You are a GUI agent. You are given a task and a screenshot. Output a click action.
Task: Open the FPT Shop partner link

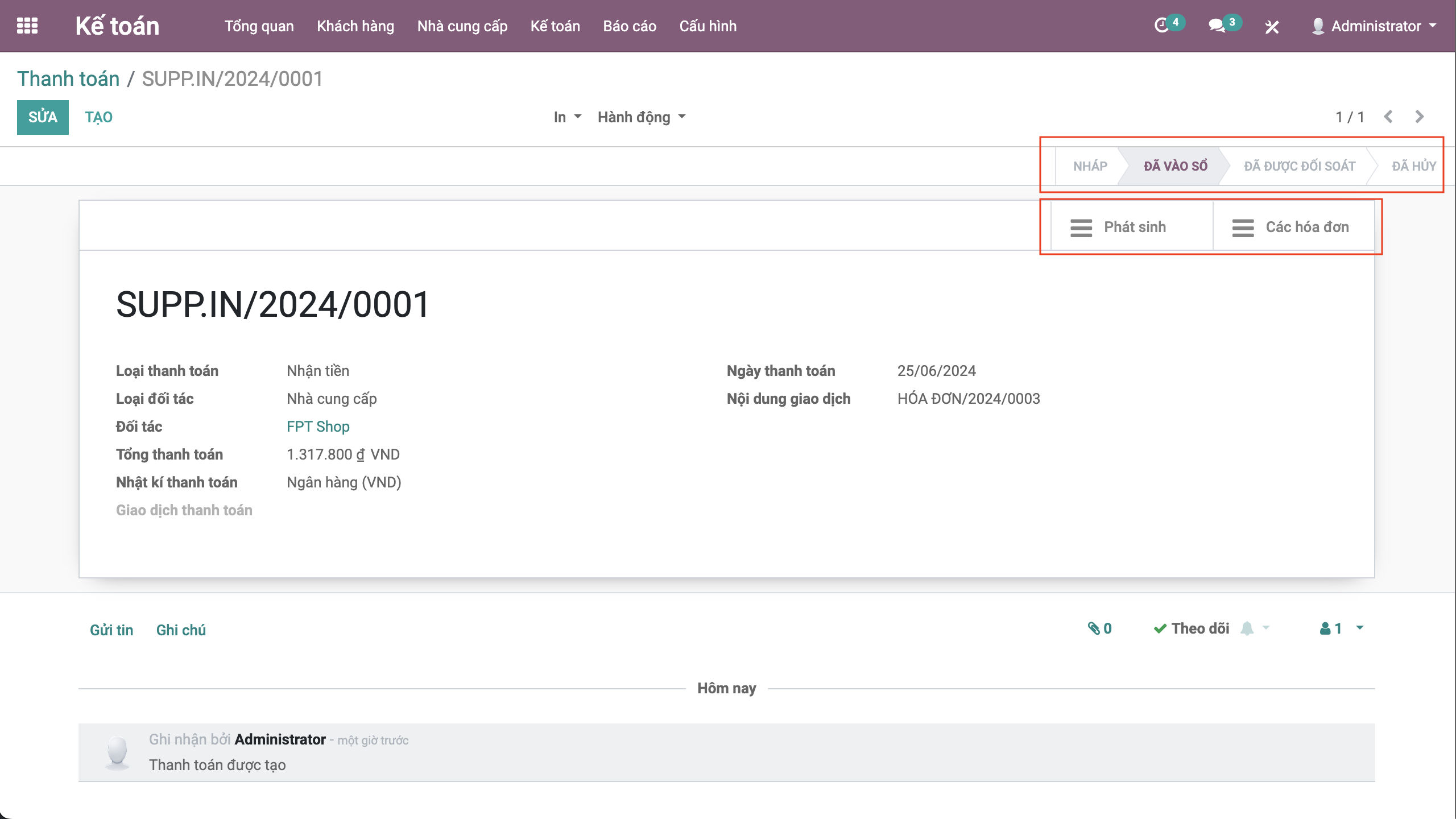click(x=318, y=427)
